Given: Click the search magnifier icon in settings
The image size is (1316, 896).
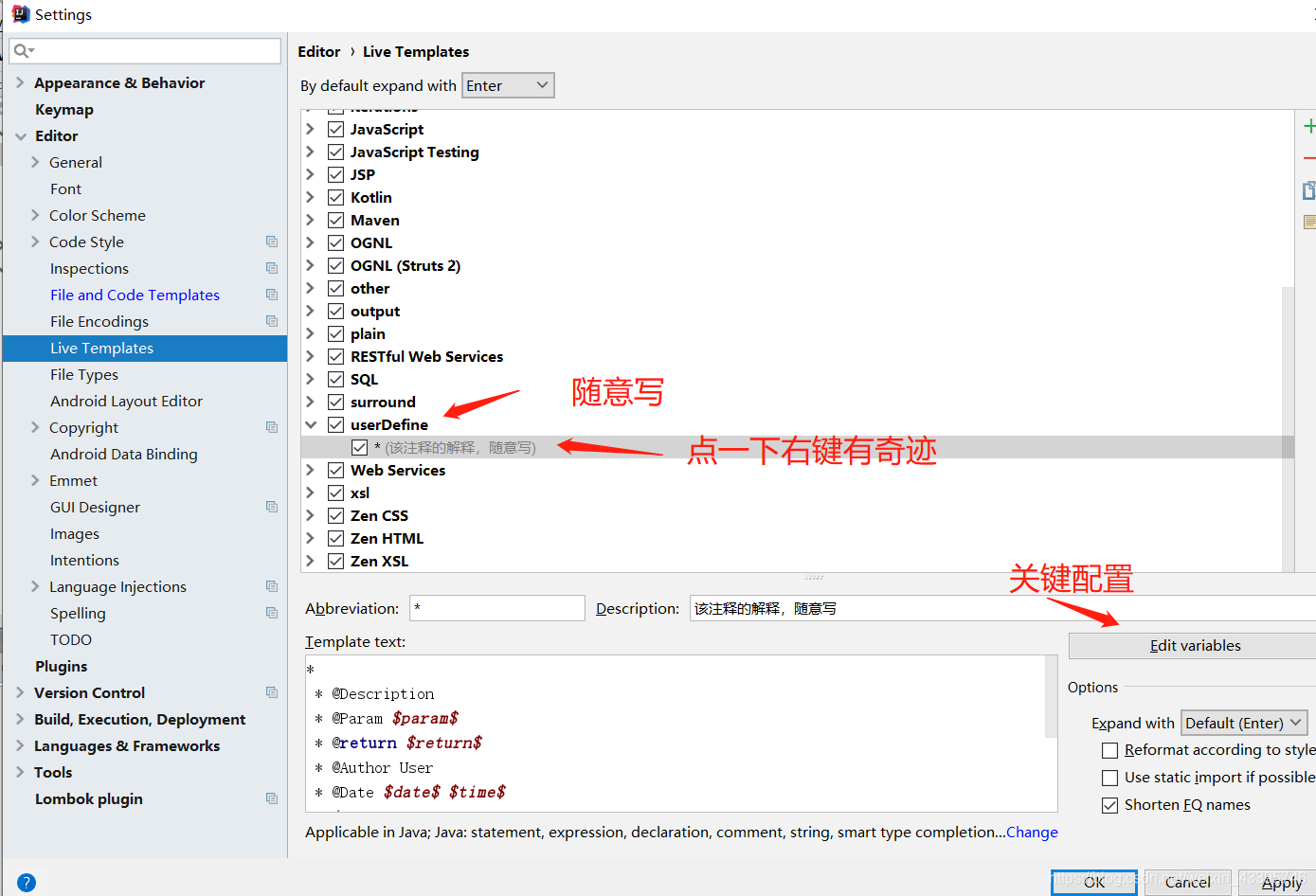Looking at the screenshot, I should (x=23, y=51).
